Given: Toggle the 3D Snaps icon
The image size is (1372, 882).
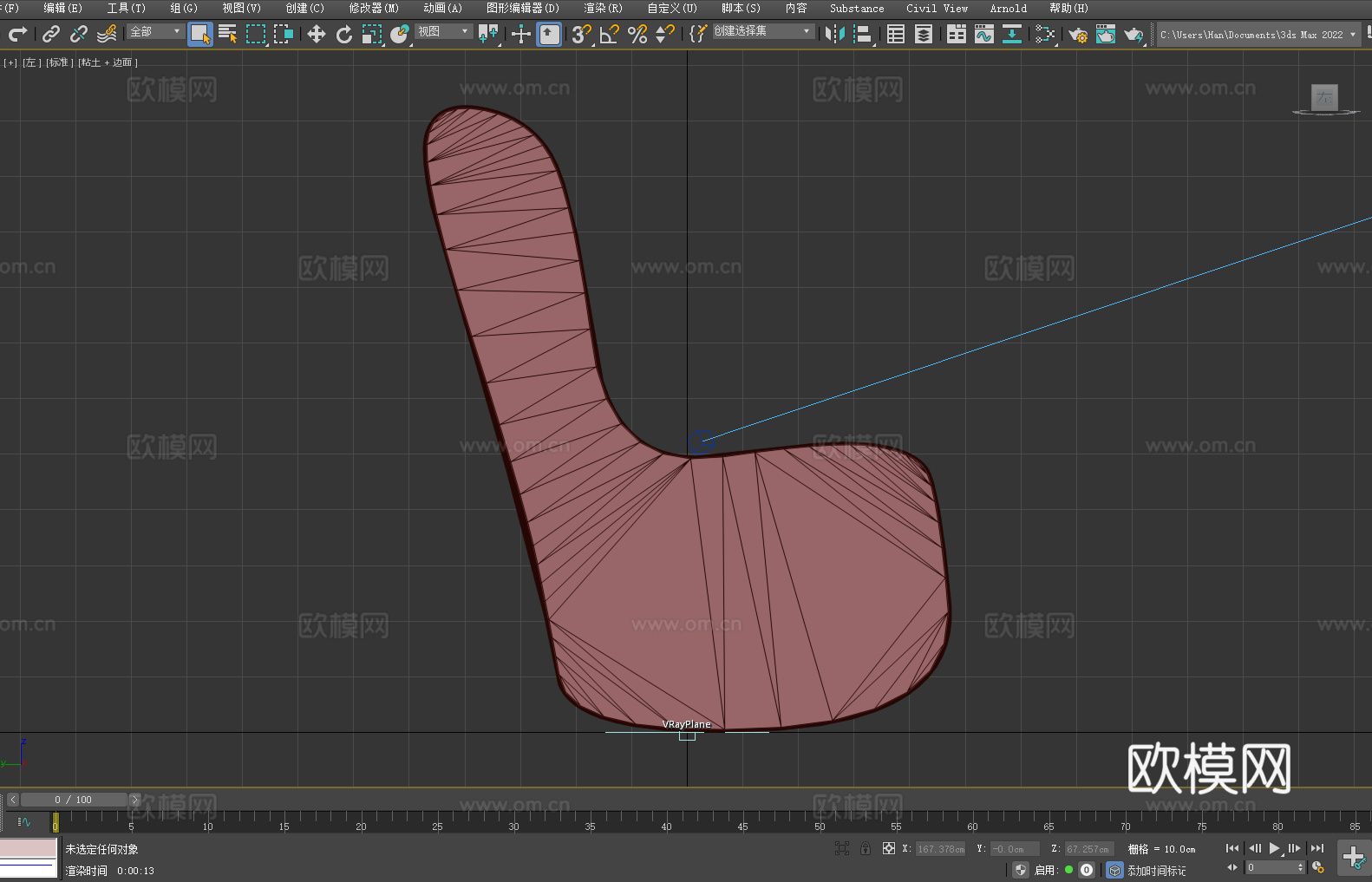Looking at the screenshot, I should coord(582,34).
